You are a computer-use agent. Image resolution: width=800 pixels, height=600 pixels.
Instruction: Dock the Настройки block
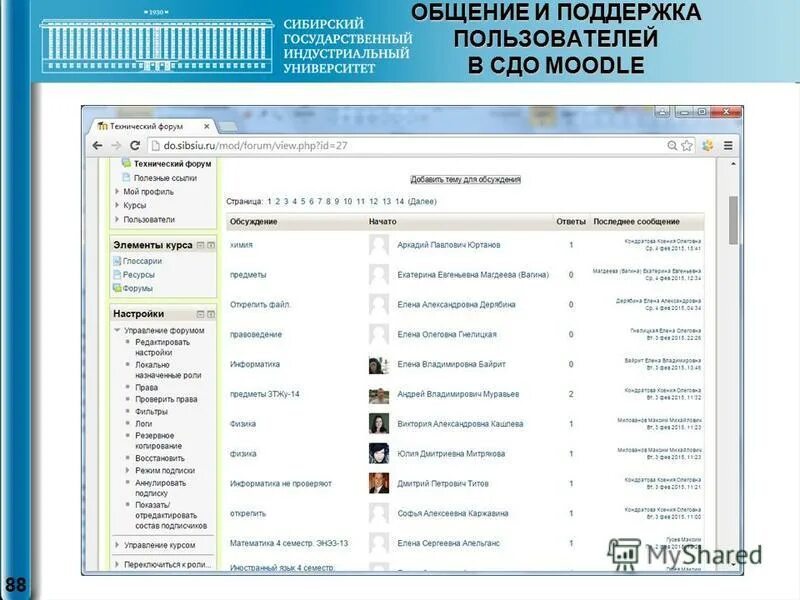point(211,314)
